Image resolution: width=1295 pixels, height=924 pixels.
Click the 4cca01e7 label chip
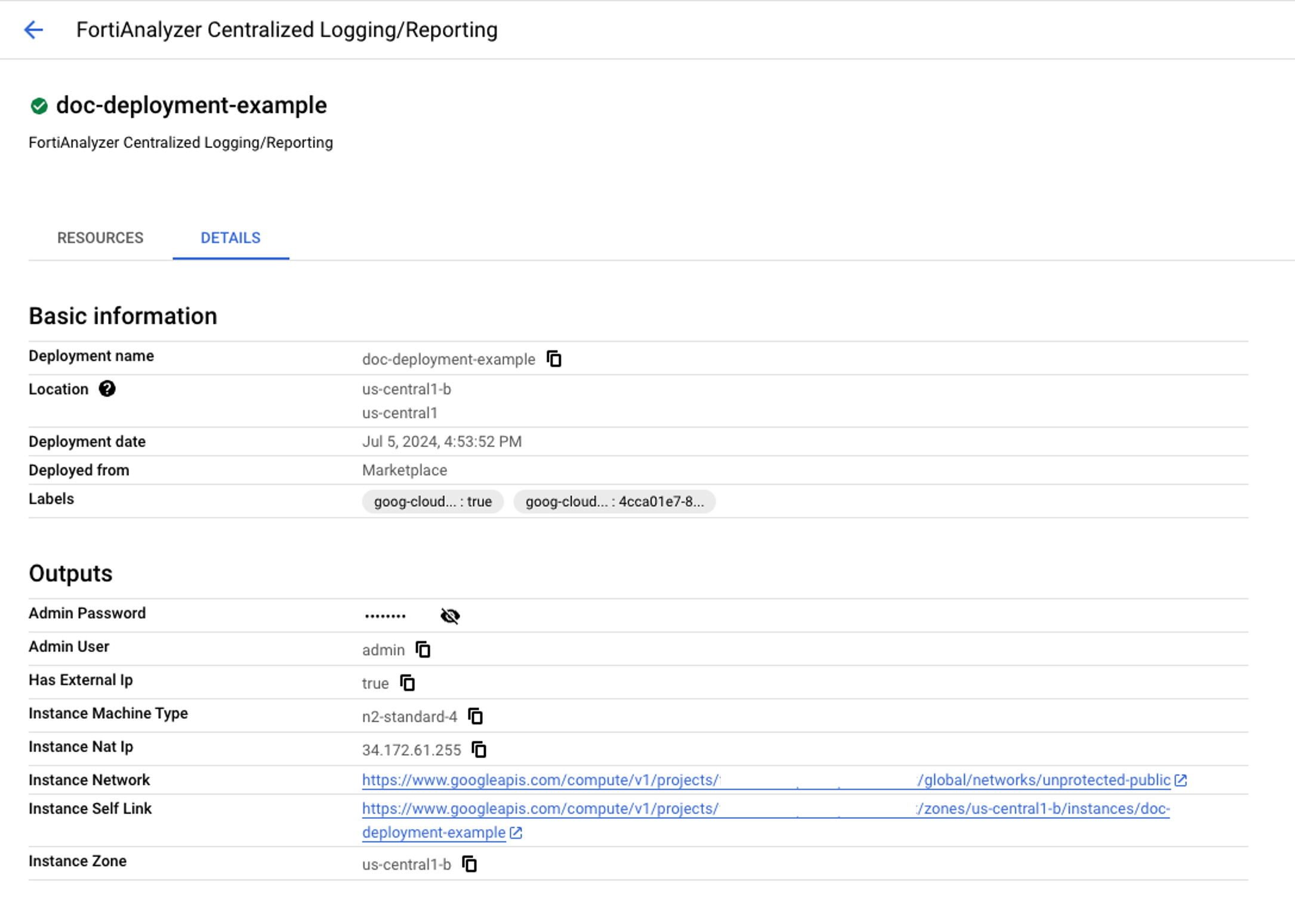click(615, 502)
